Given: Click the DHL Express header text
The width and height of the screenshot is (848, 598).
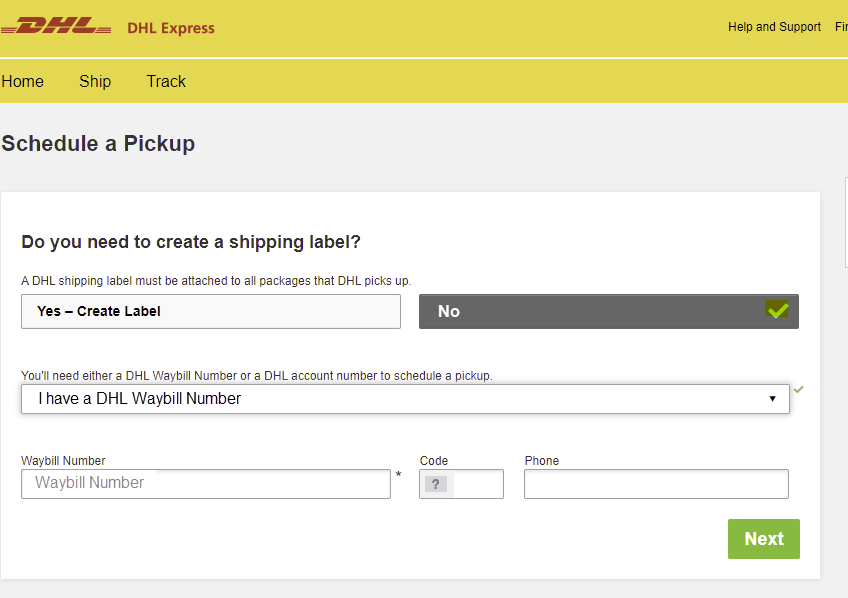Looking at the screenshot, I should tap(170, 28).
